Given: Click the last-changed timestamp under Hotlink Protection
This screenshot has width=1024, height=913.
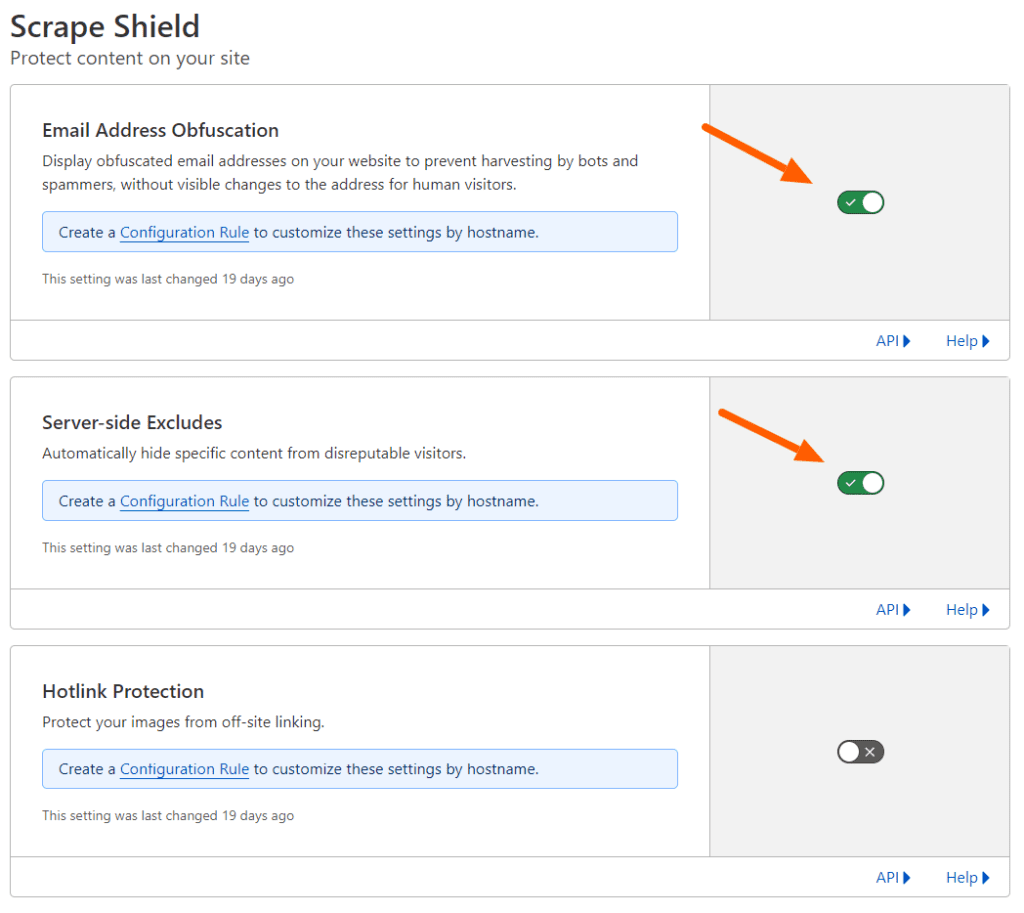Looking at the screenshot, I should pyautogui.click(x=167, y=815).
